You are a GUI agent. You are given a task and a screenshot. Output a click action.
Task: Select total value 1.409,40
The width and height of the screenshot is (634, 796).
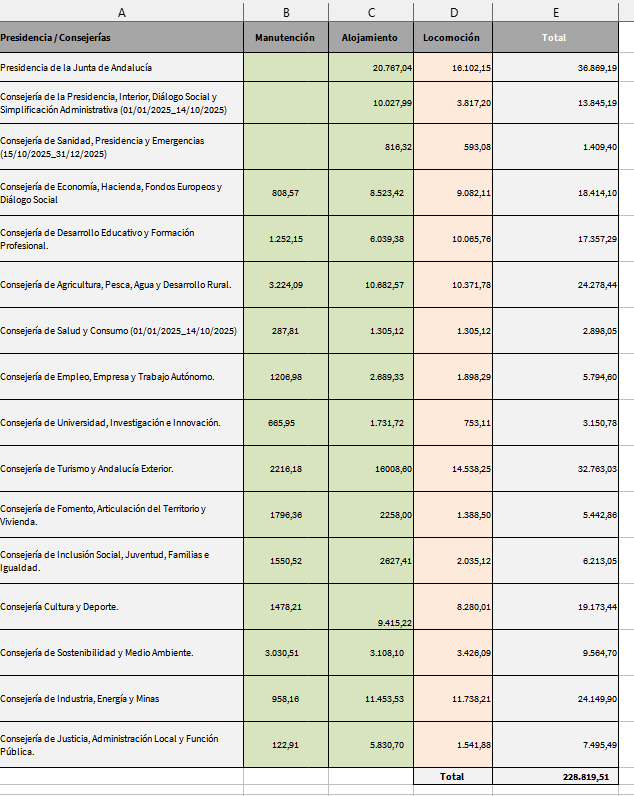click(x=556, y=147)
